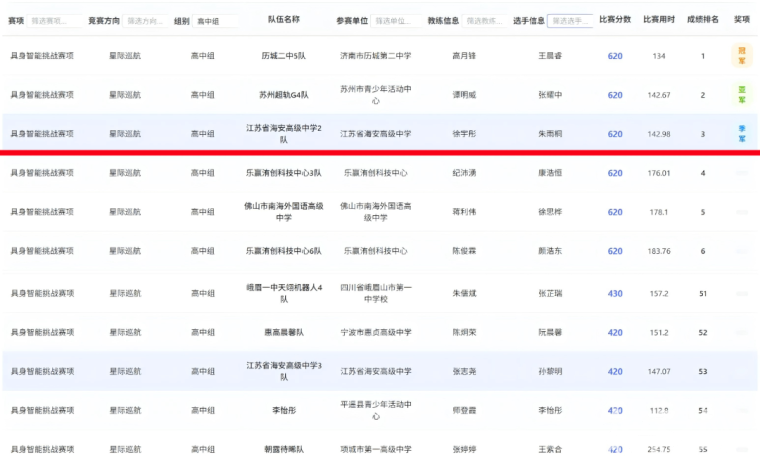Click unit 宁波市惠贞高级中学
The height and width of the screenshot is (469, 760).
tap(376, 332)
